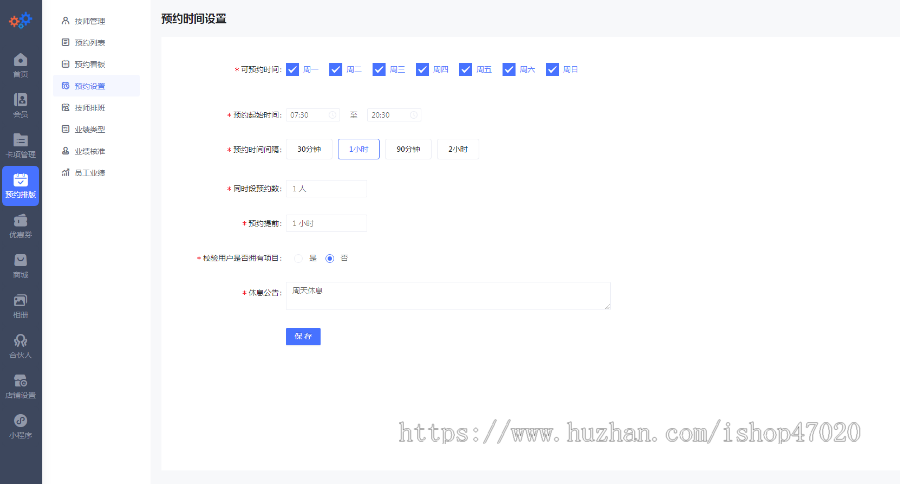The width and height of the screenshot is (900, 484).
Task: Uncheck the 周六 Saturday checkbox
Action: [x=509, y=69]
